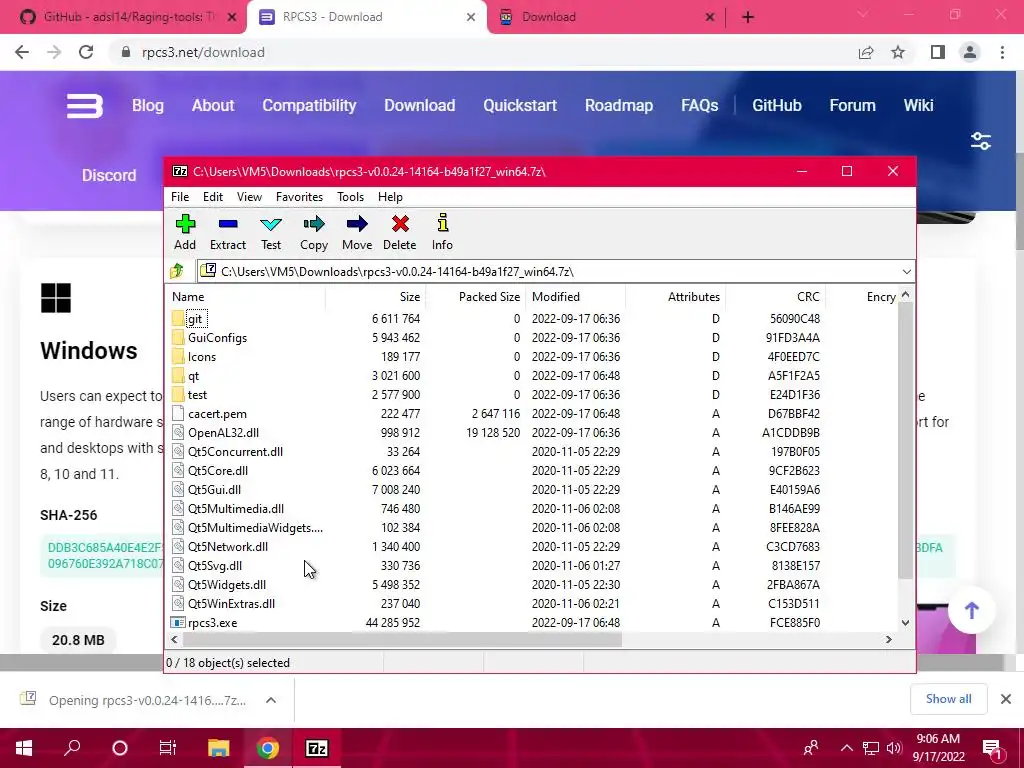Screen dimensions: 1024x768
Task: Open the Quickstart page link
Action: pyautogui.click(x=520, y=105)
